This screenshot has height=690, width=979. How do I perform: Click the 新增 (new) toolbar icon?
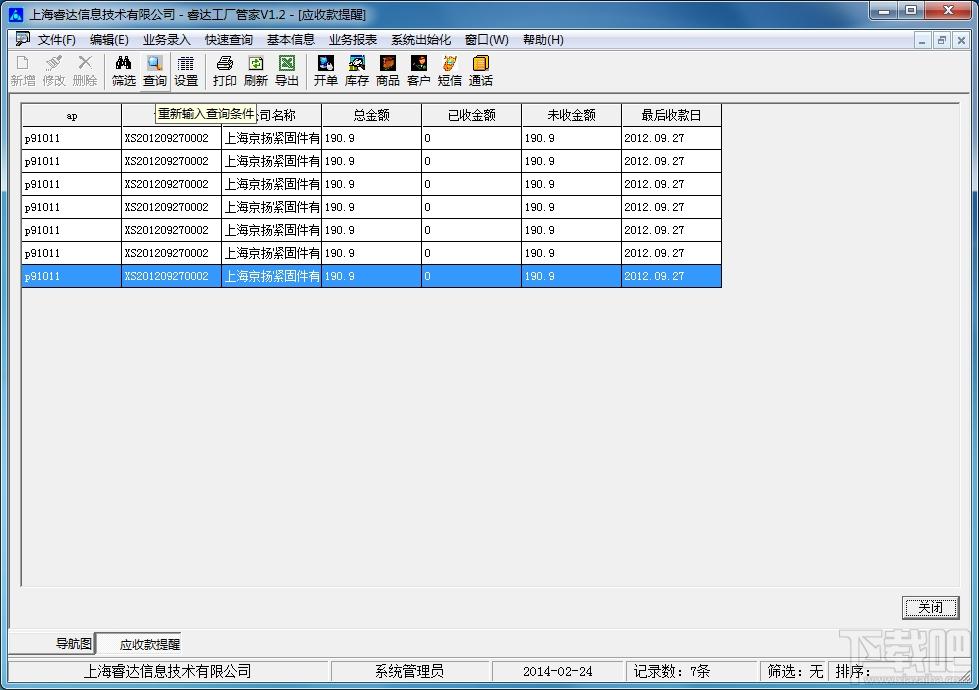click(22, 71)
